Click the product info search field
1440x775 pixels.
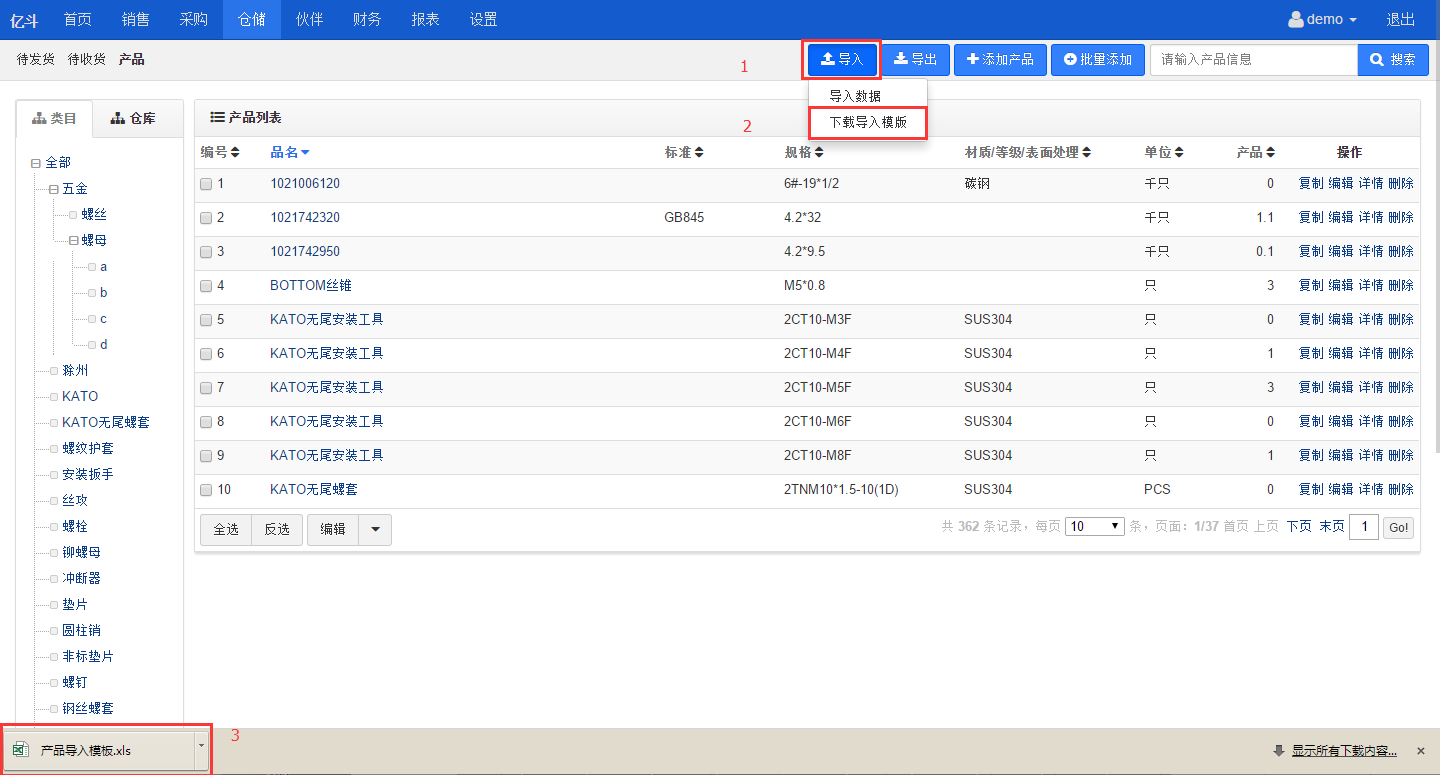click(x=1253, y=60)
